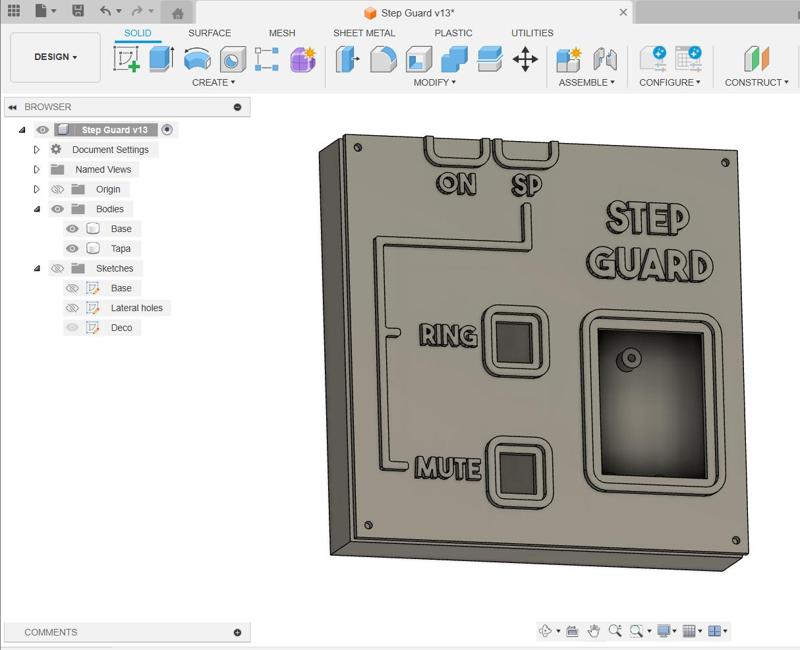Screen dimensions: 800x650
Task: Click the Pan hand tool
Action: click(x=594, y=631)
